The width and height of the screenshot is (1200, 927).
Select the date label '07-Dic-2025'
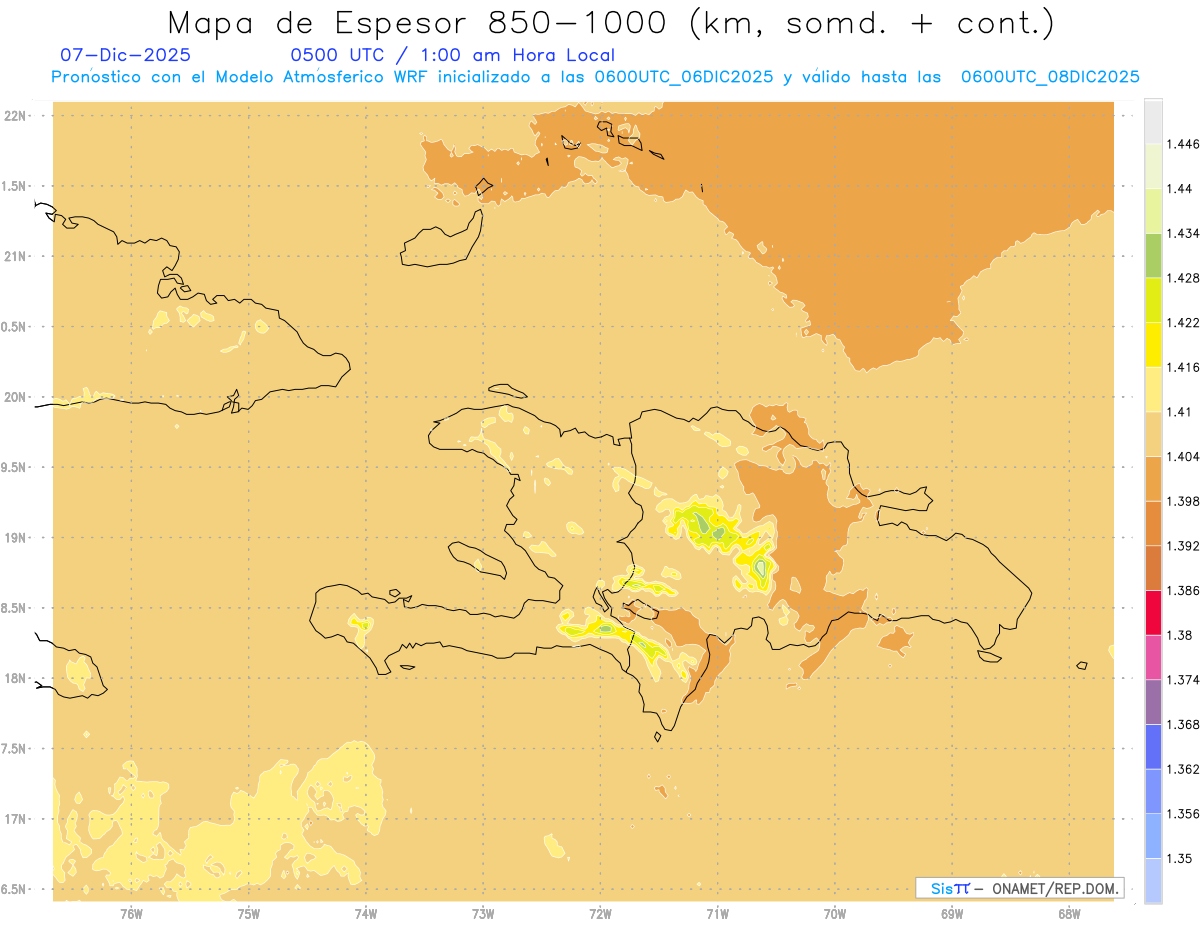[x=126, y=56]
